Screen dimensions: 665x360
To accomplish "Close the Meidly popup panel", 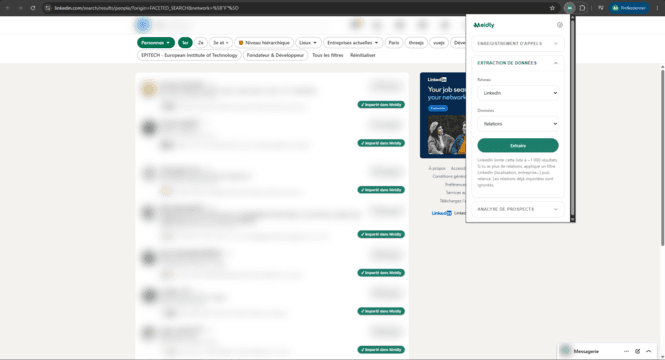I will pyautogui.click(x=560, y=25).
